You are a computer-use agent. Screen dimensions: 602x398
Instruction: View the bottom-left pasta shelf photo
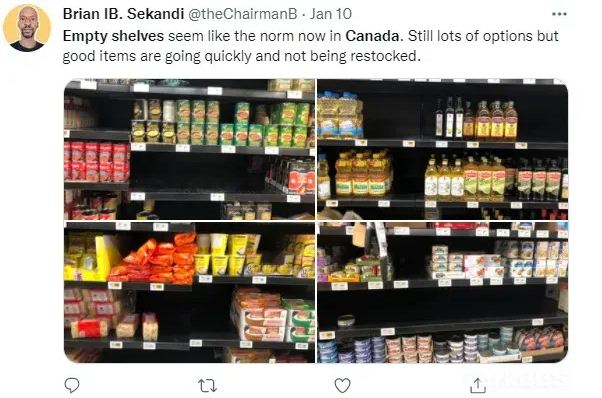[x=189, y=292]
